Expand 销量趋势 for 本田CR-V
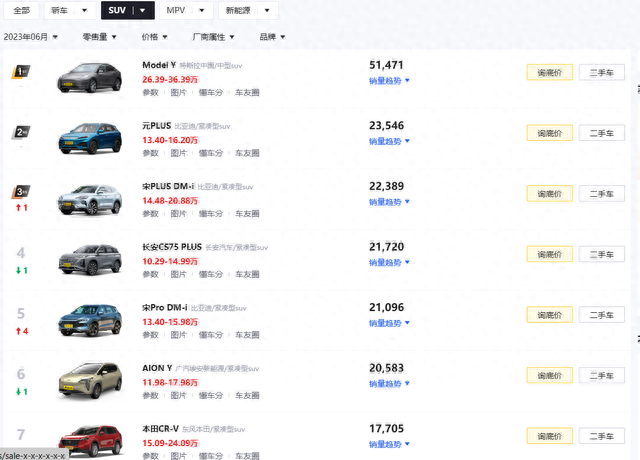This screenshot has width=640, height=460. coord(389,444)
